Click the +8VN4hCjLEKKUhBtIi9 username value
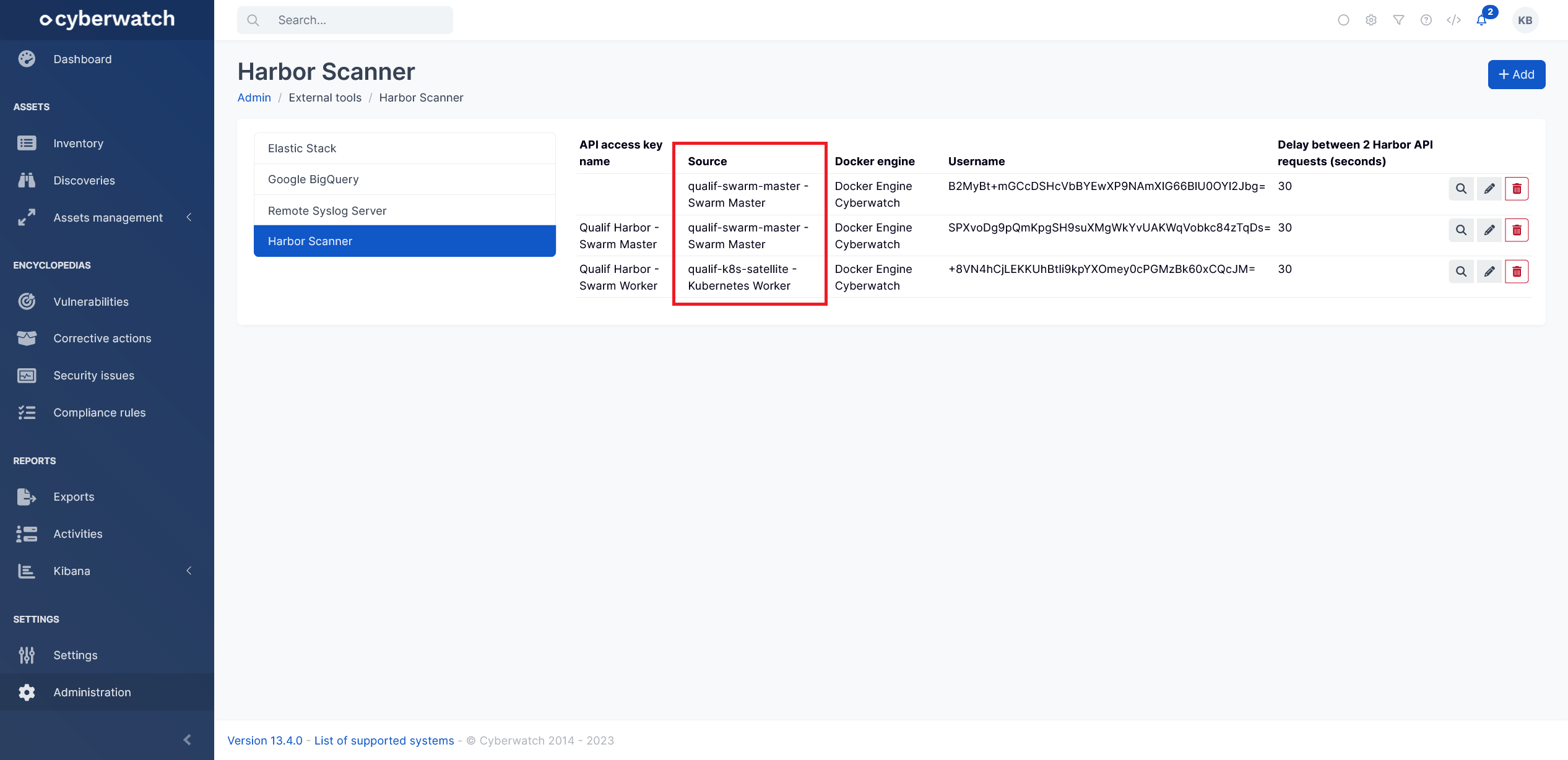This screenshot has width=1568, height=760. (1101, 269)
